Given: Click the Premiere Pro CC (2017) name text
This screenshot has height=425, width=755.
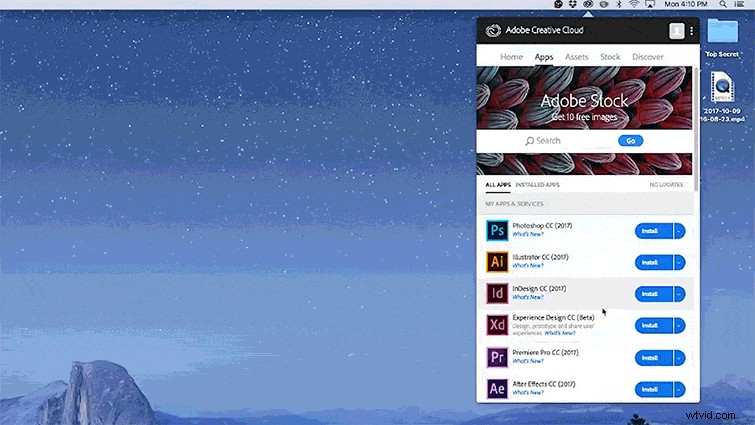Looking at the screenshot, I should tap(545, 352).
